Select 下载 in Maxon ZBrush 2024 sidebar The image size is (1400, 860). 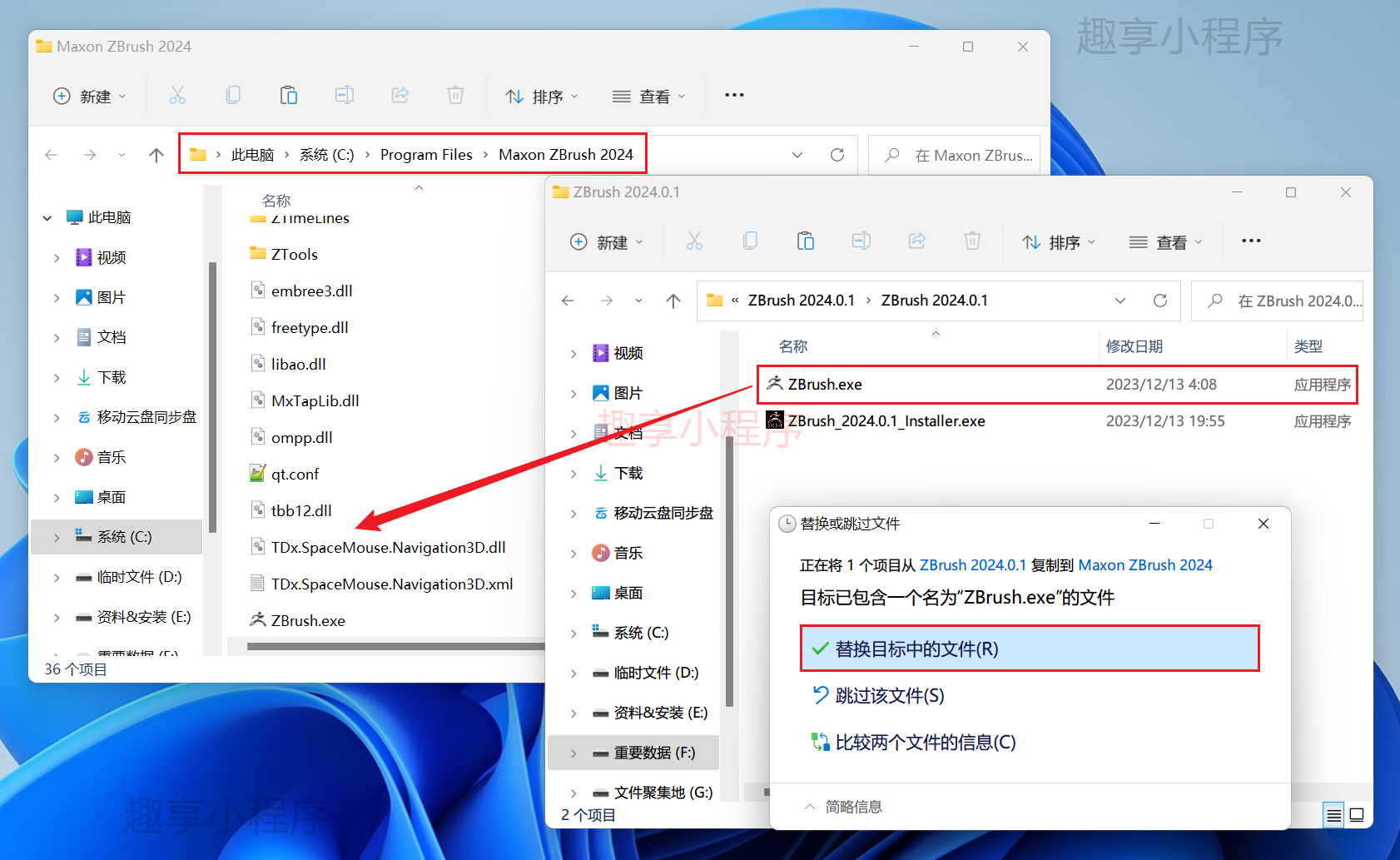coord(112,378)
